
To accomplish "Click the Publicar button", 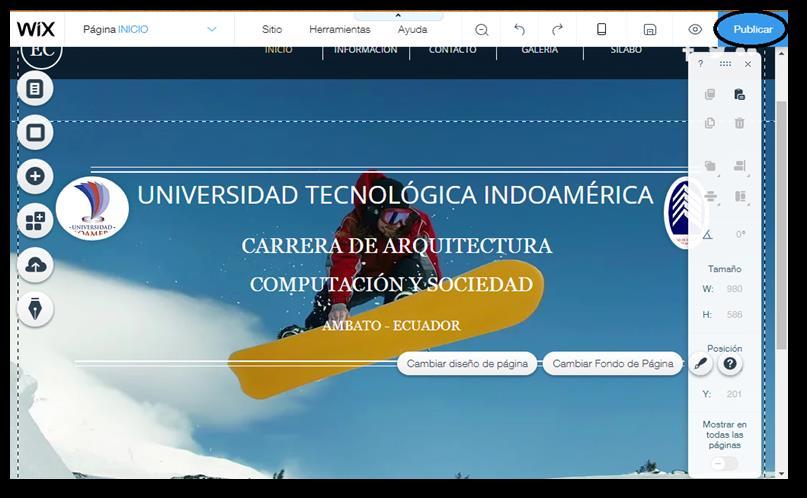I will [x=752, y=29].
